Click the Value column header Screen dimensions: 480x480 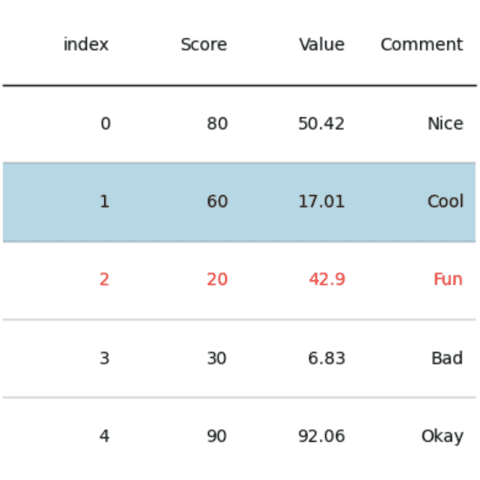(322, 44)
